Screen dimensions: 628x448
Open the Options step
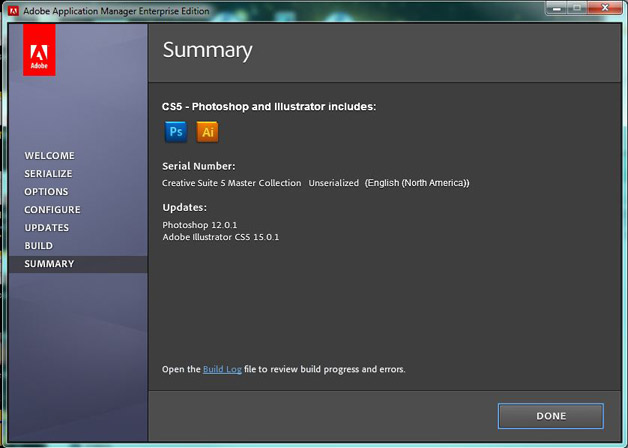pos(46,192)
